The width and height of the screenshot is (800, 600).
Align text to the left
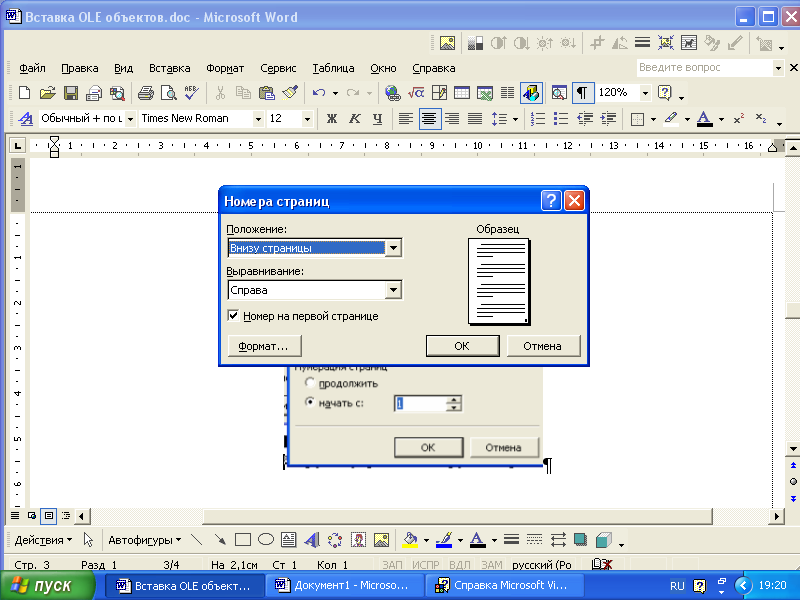406,119
